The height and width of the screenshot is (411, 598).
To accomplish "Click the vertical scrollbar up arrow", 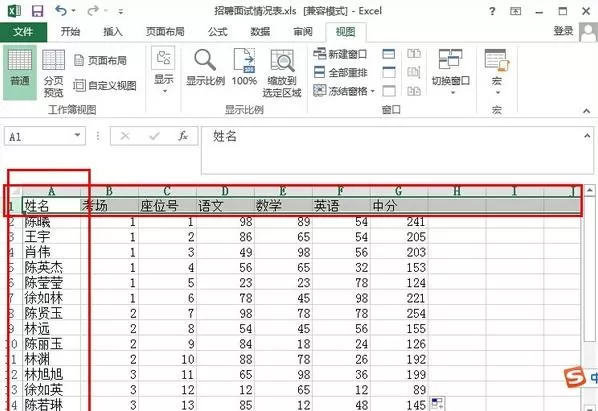I will [x=589, y=190].
